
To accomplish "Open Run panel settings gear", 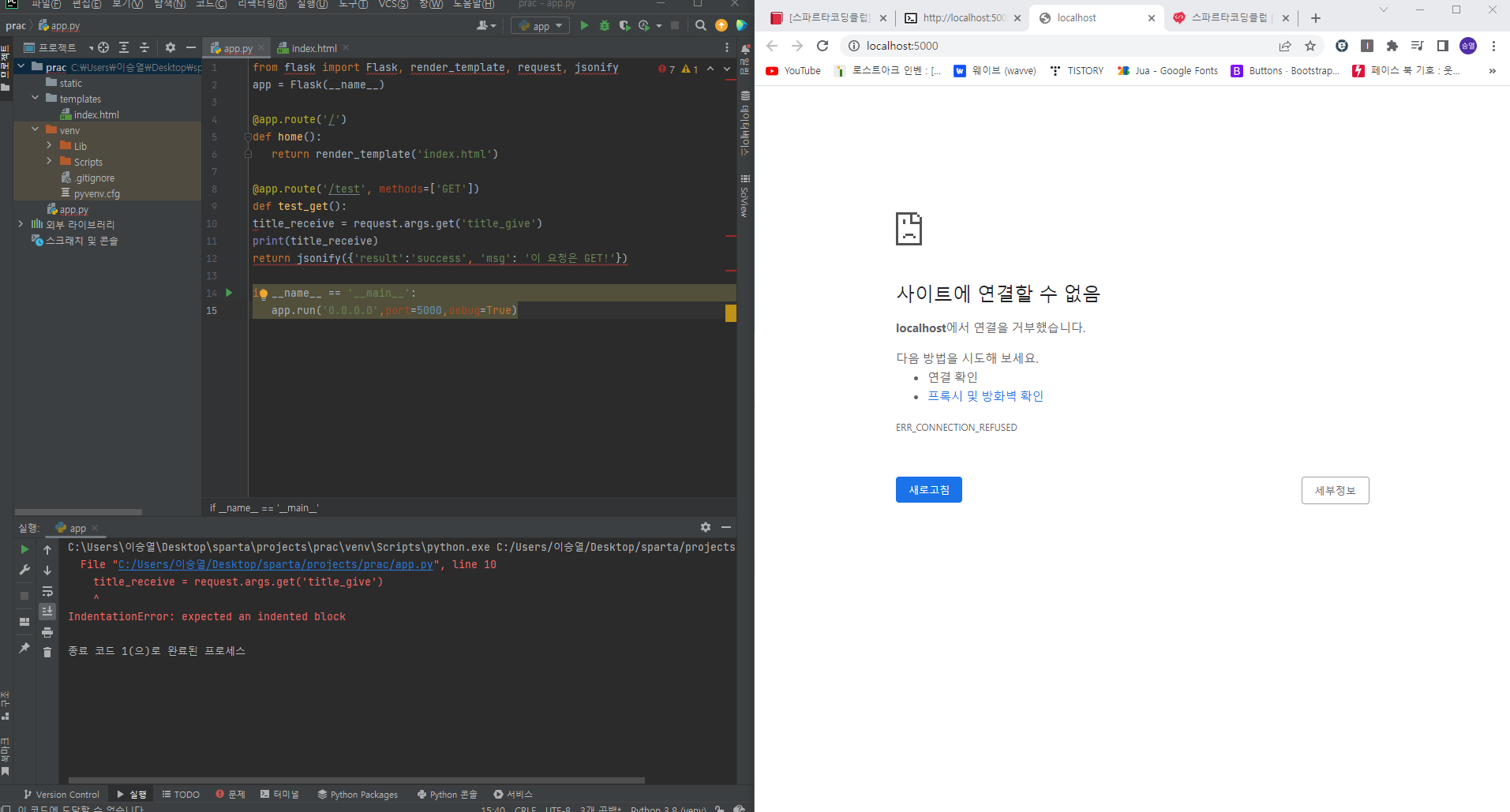I will (x=706, y=527).
